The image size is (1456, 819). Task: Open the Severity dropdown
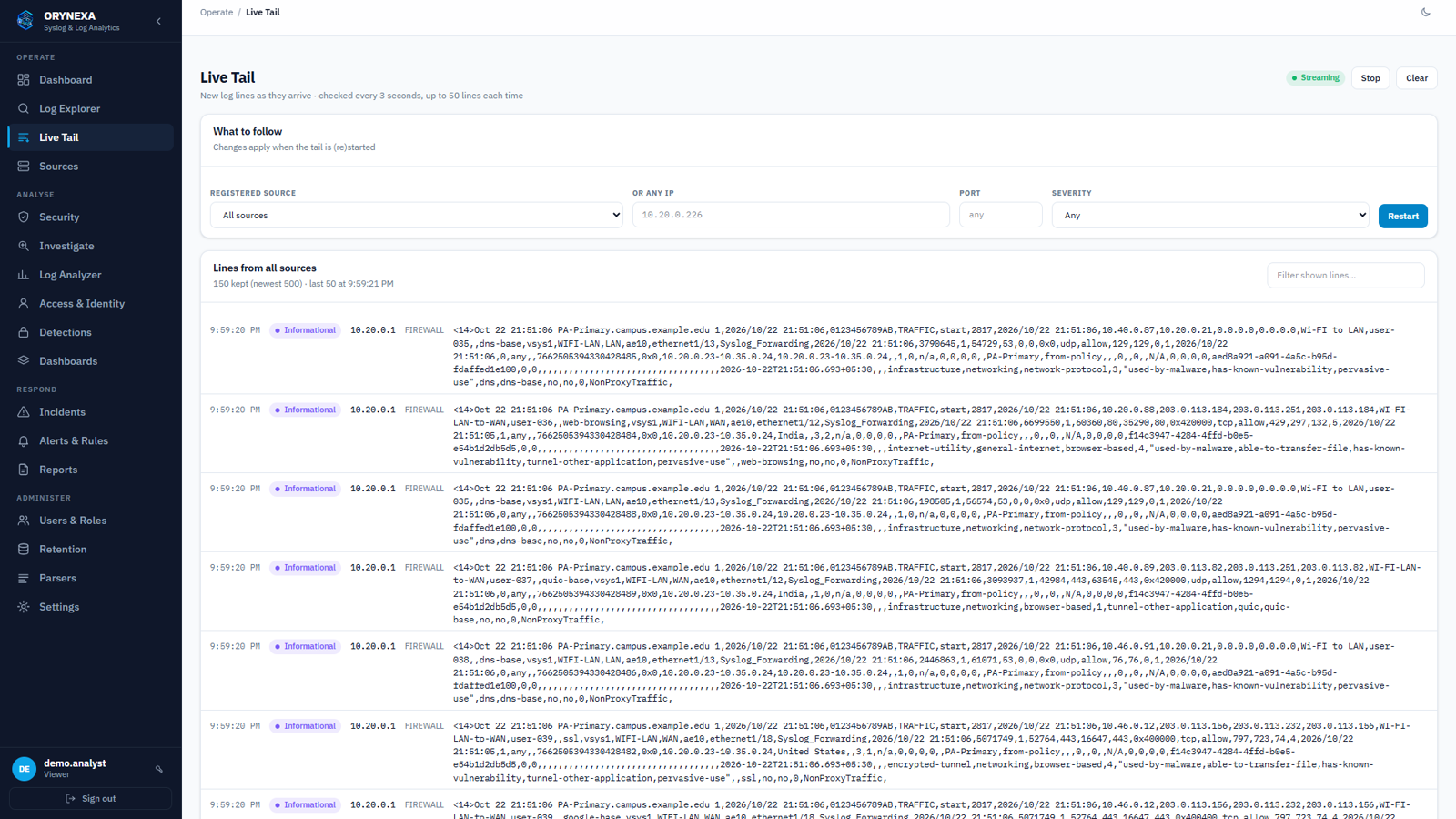[x=1210, y=216]
